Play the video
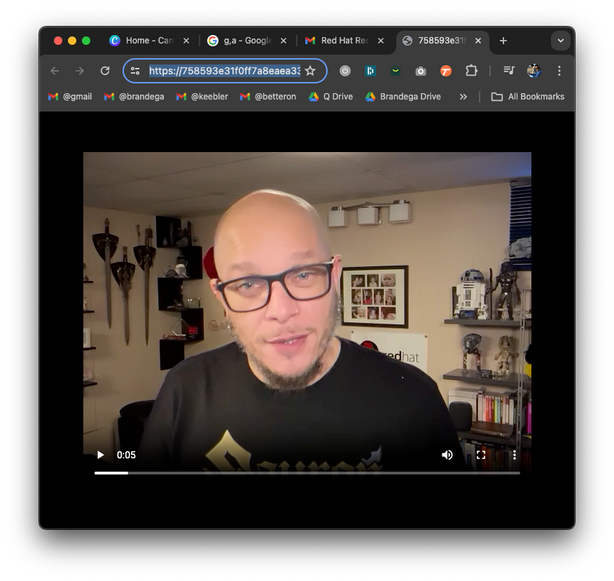614x581 pixels. [100, 455]
